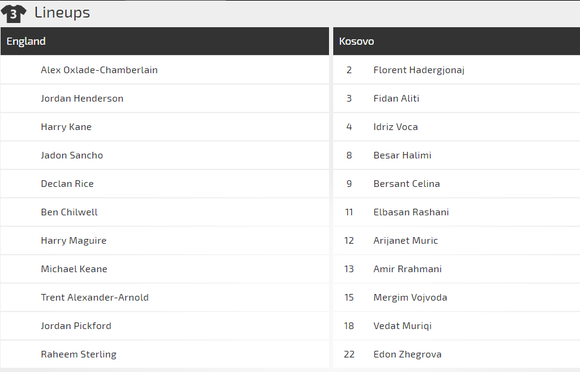The image size is (580, 372).
Task: Select the Lineups section heading
Action: pos(62,13)
